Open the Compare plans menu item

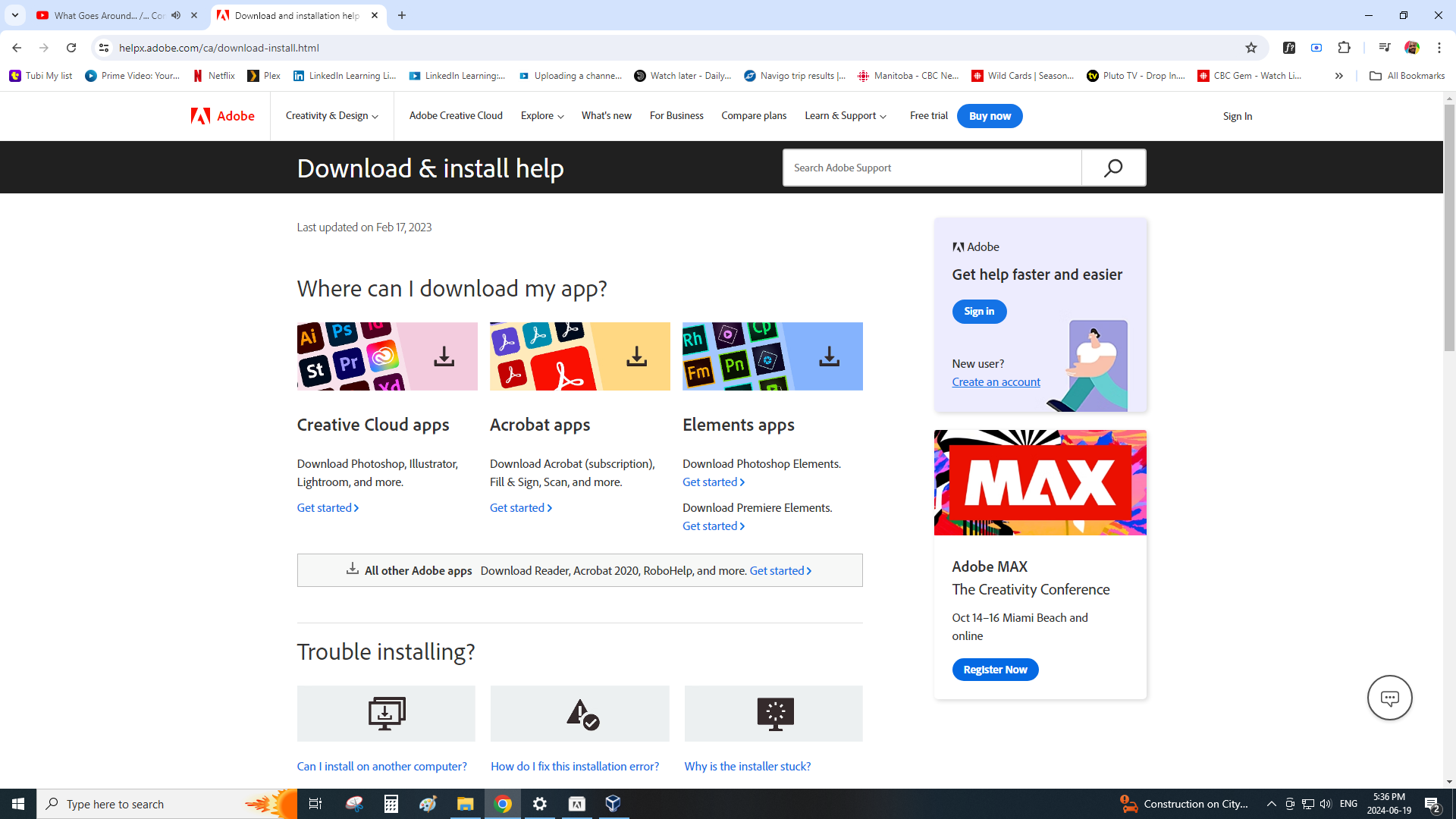click(x=754, y=116)
